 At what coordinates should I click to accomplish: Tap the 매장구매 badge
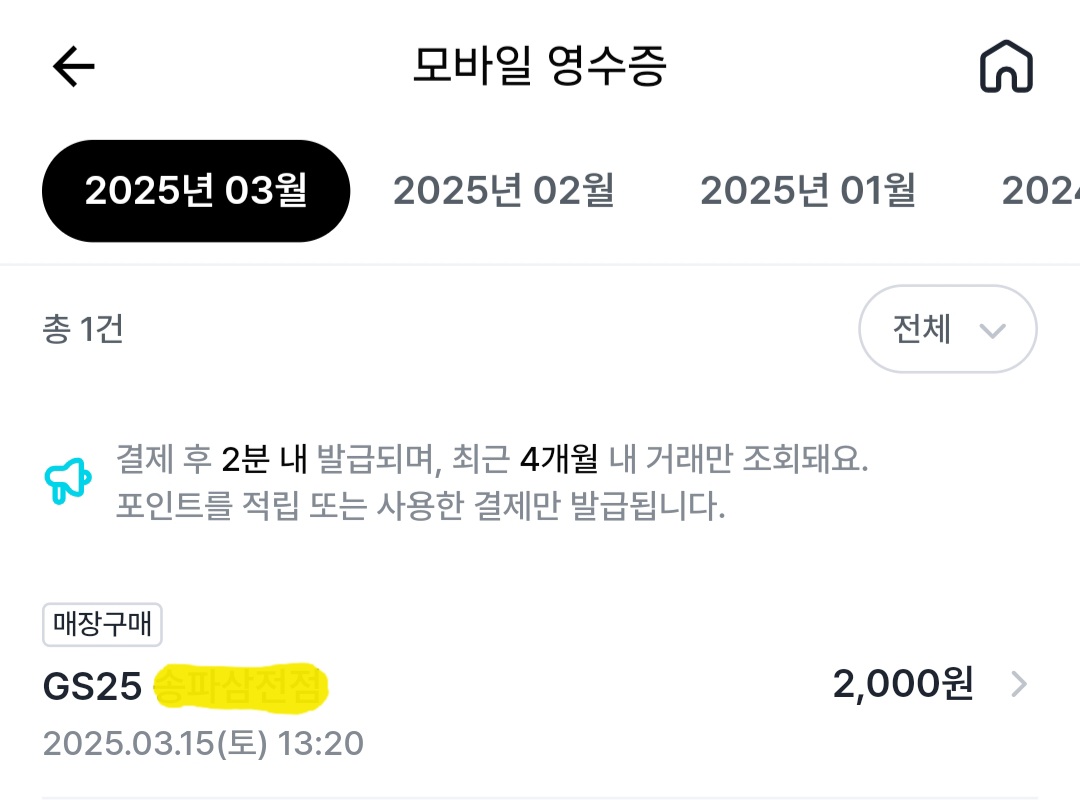pos(102,626)
